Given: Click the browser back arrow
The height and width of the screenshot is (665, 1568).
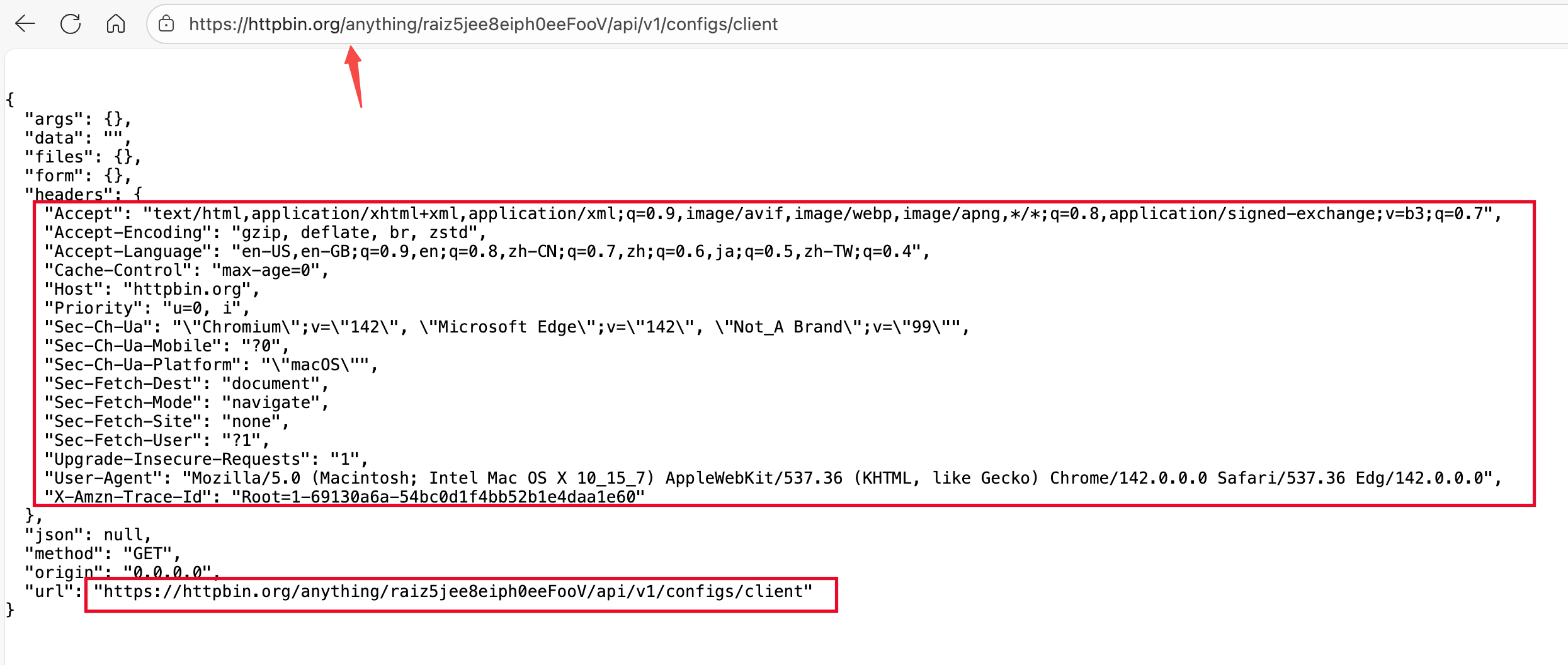Looking at the screenshot, I should click(x=25, y=24).
